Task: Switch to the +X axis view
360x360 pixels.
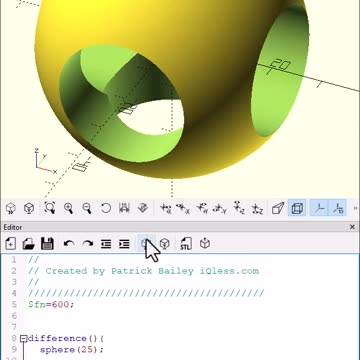Action: click(x=166, y=209)
